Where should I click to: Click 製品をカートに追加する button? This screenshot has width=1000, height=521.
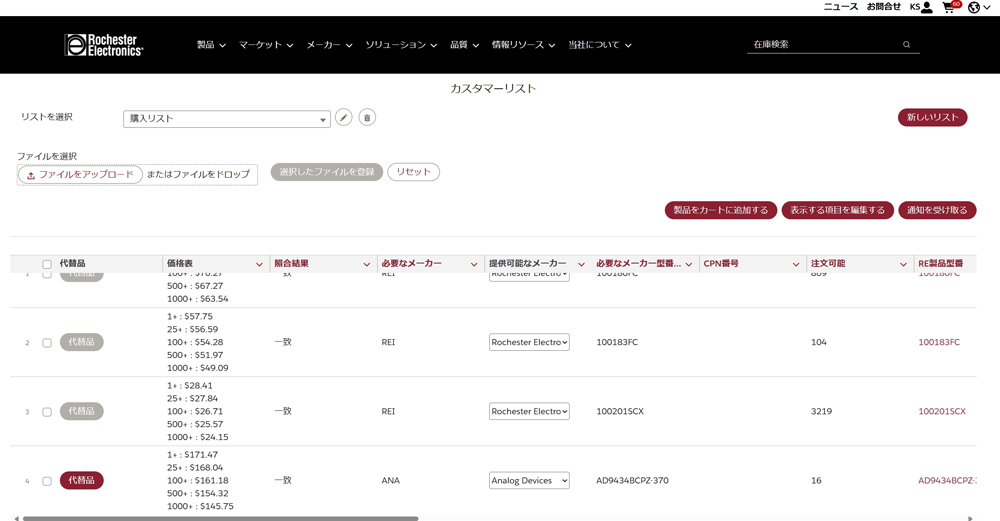(x=721, y=210)
